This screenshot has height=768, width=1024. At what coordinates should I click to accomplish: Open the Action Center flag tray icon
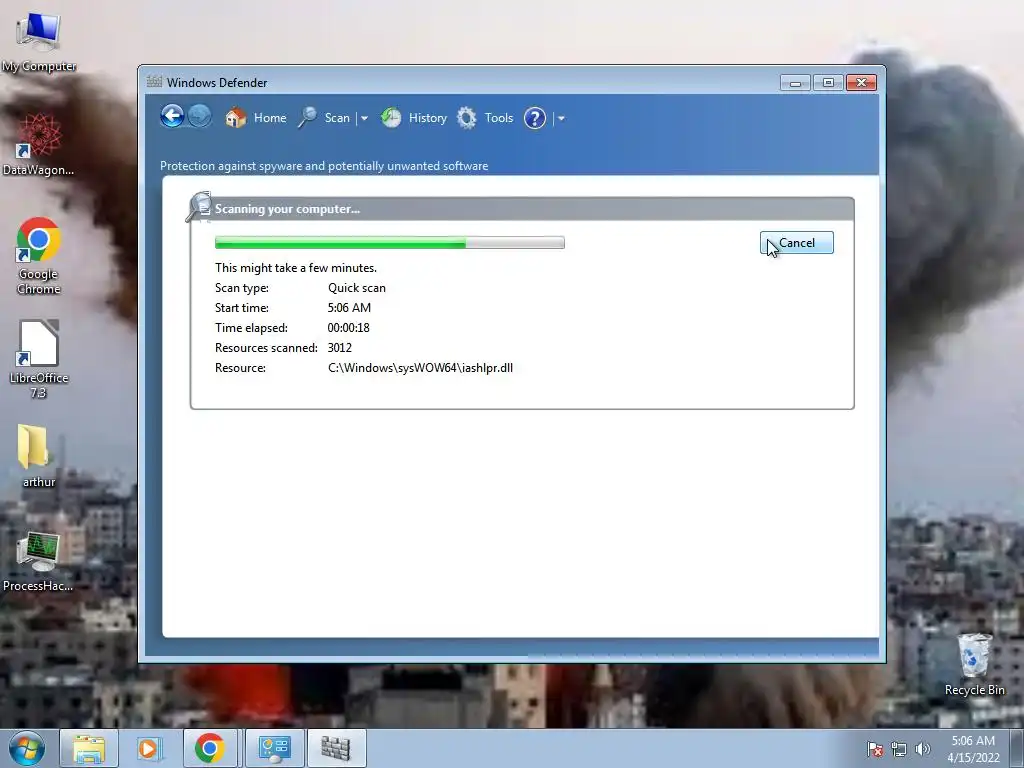click(875, 750)
